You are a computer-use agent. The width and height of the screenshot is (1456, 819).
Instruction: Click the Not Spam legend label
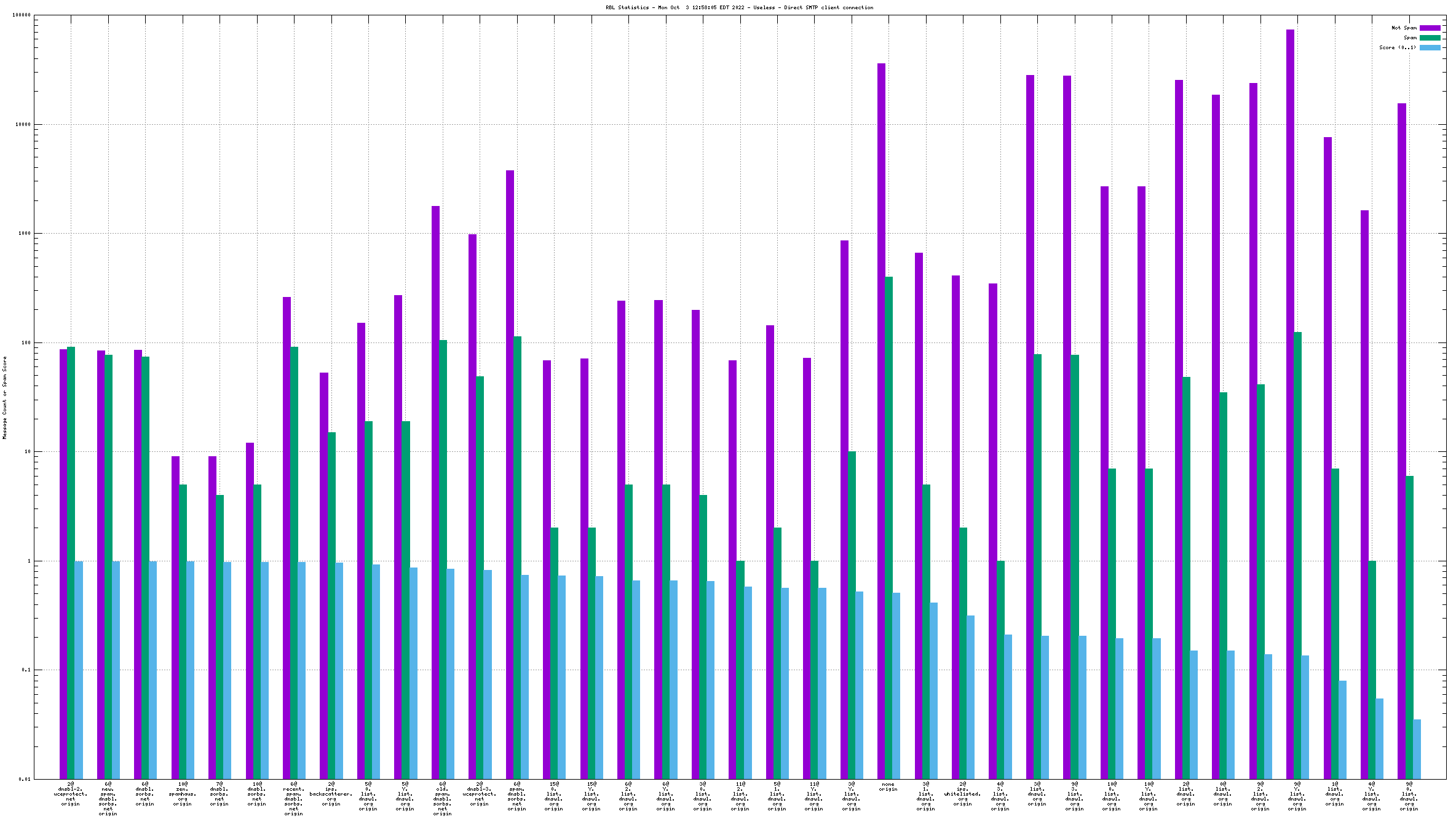(x=1404, y=28)
